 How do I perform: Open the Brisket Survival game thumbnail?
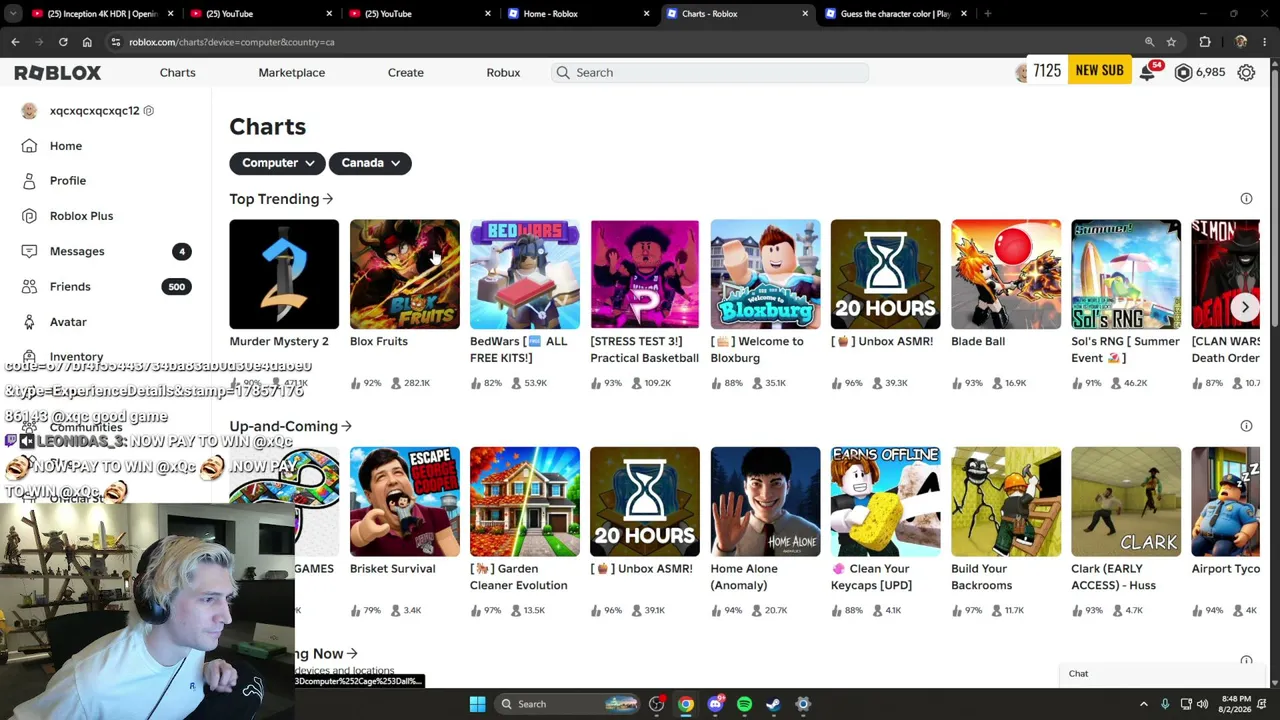(x=404, y=501)
